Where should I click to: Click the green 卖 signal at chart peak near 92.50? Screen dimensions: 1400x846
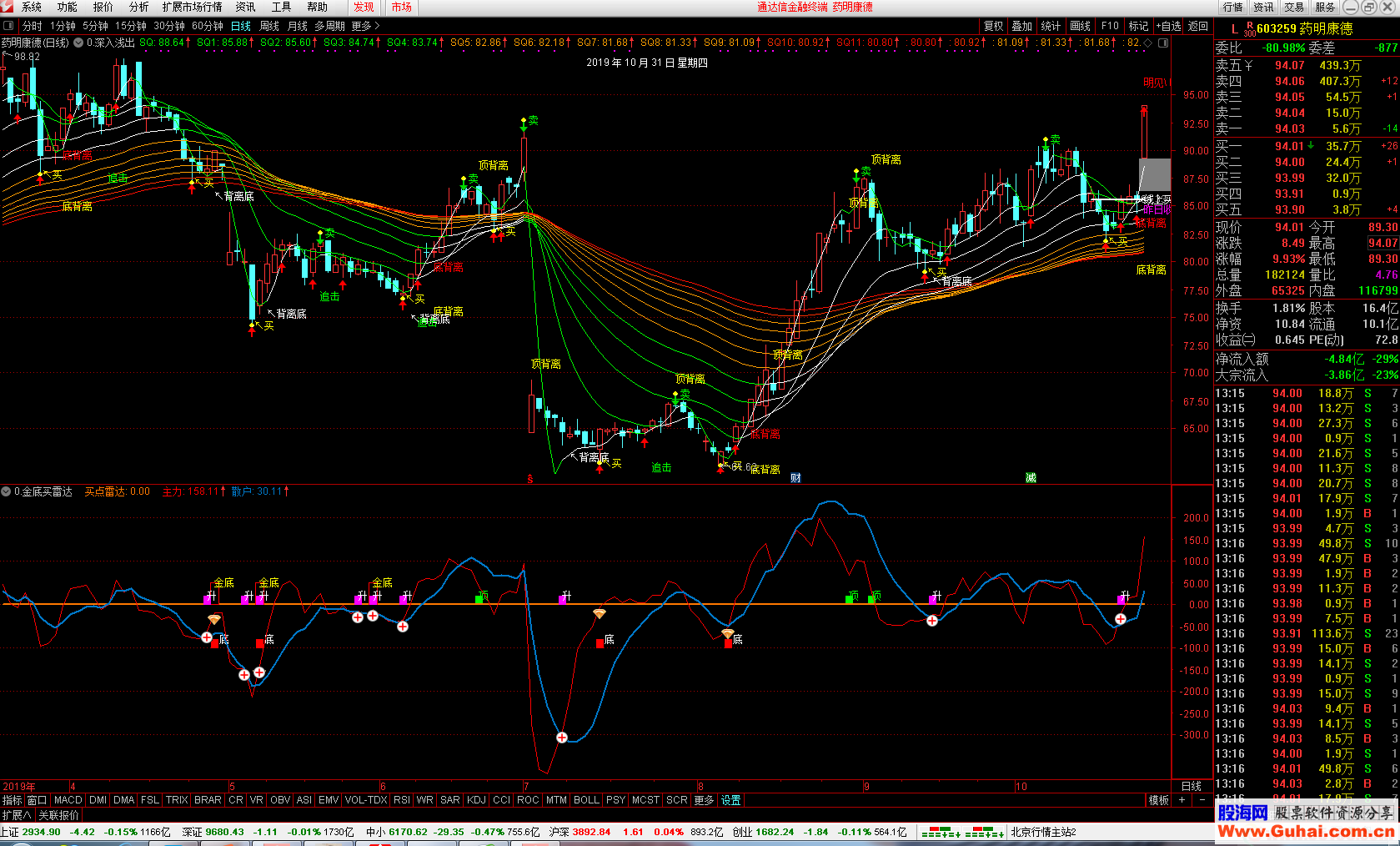(x=533, y=121)
